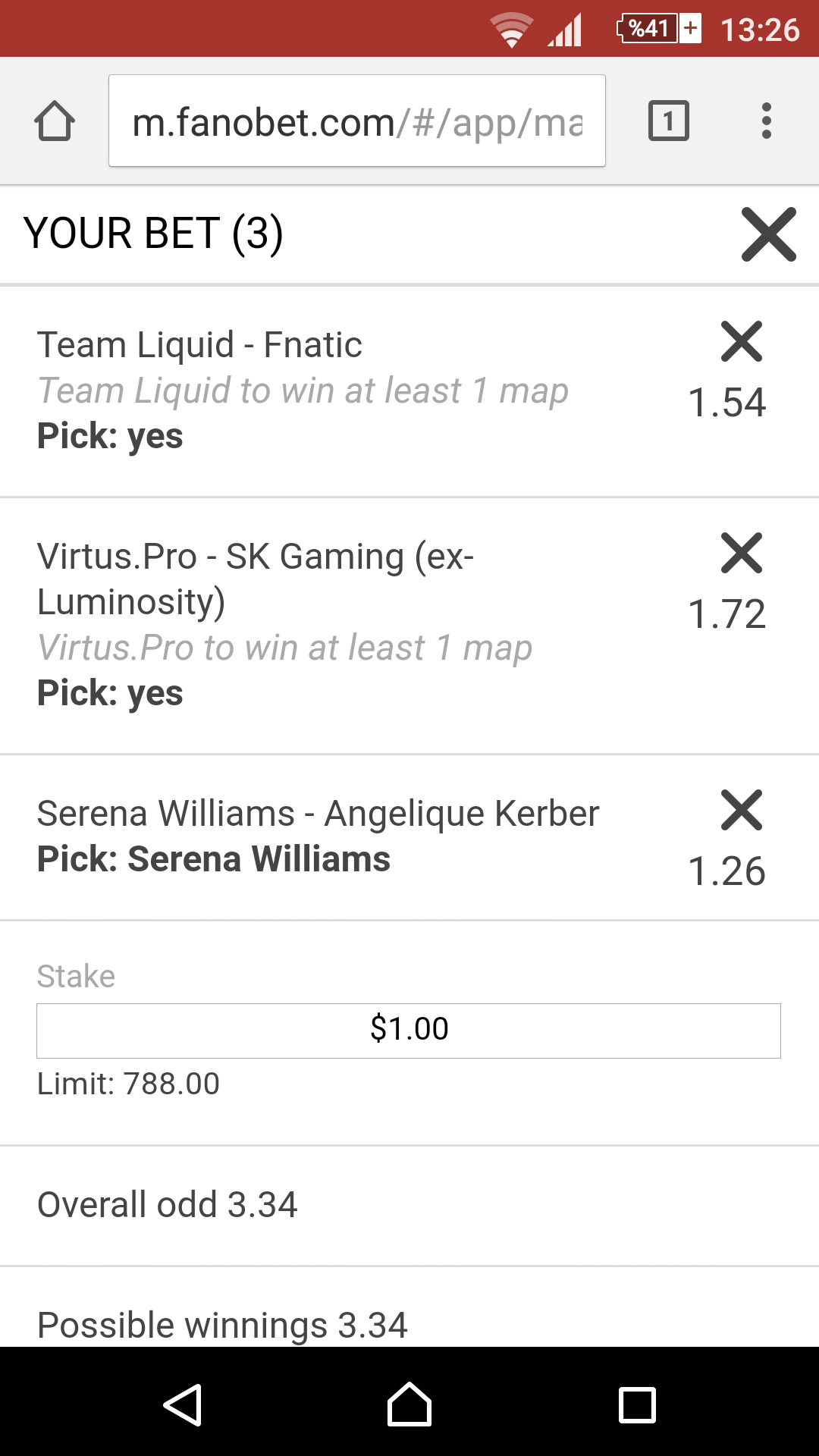Select the Team Liquid - Fnatic match title
The width and height of the screenshot is (819, 1456).
click(199, 345)
